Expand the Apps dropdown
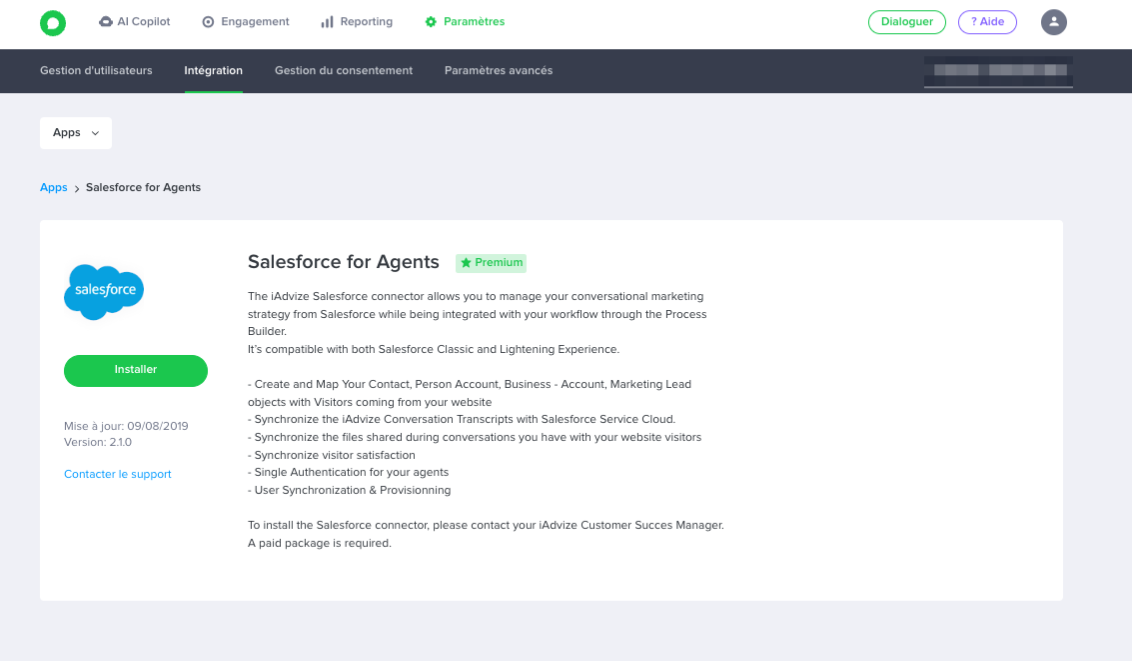This screenshot has width=1132, height=661. (76, 133)
